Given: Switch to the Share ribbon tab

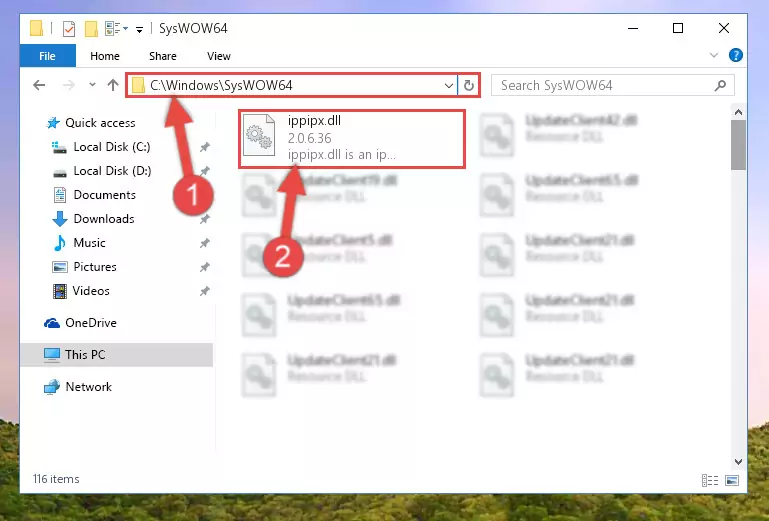Looking at the screenshot, I should click(x=162, y=56).
